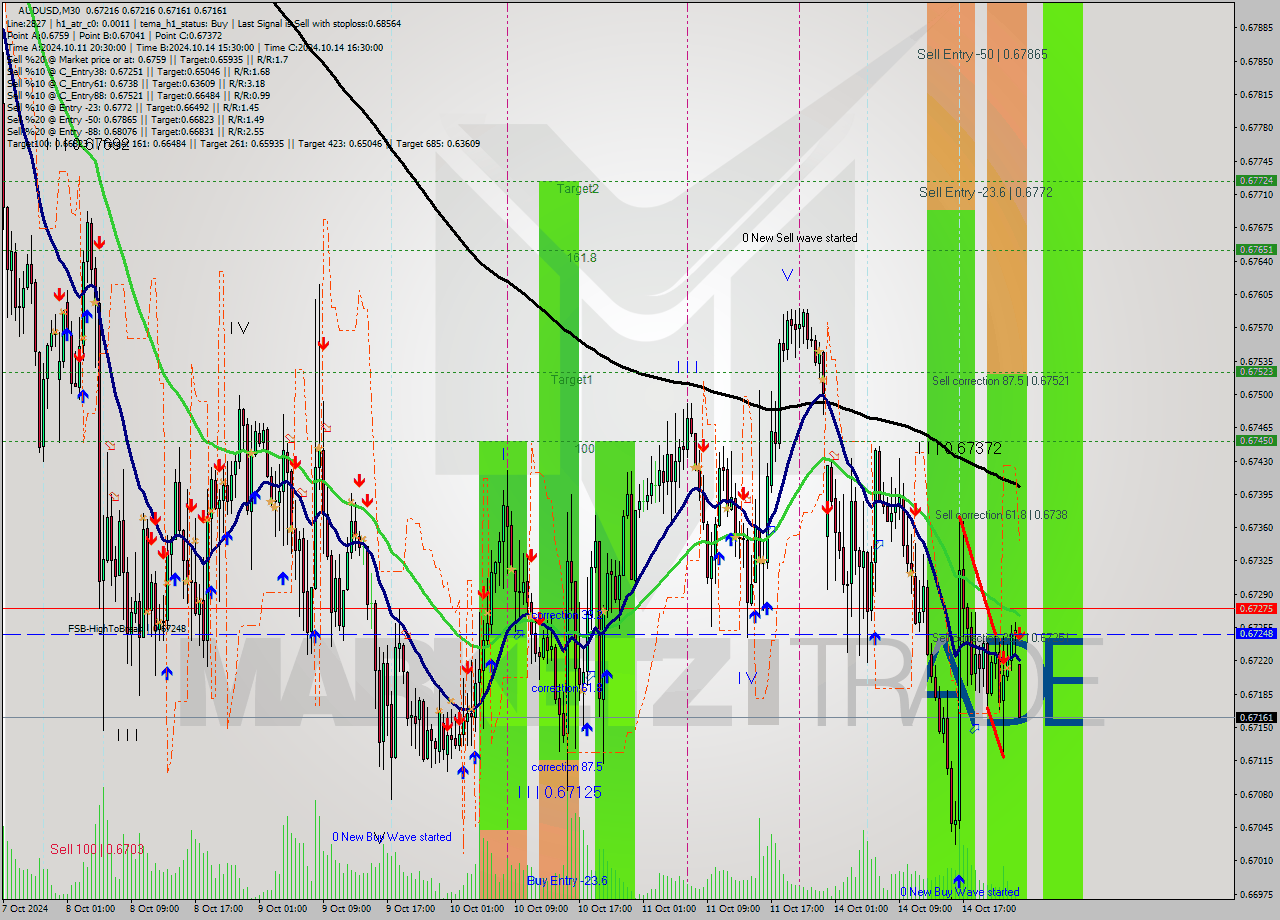
Task: Click the '10 Oct 01:00' time axis label
Action: (x=476, y=909)
